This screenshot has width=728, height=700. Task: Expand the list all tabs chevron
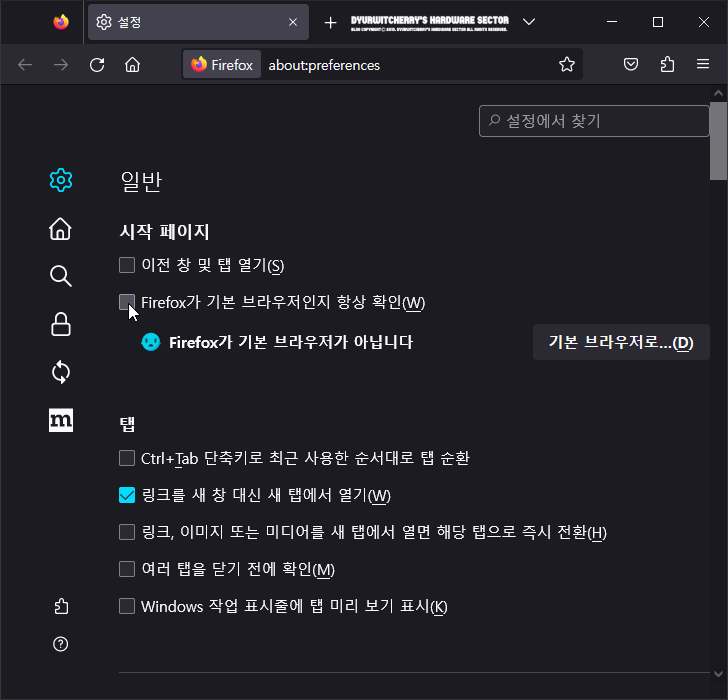(x=529, y=22)
